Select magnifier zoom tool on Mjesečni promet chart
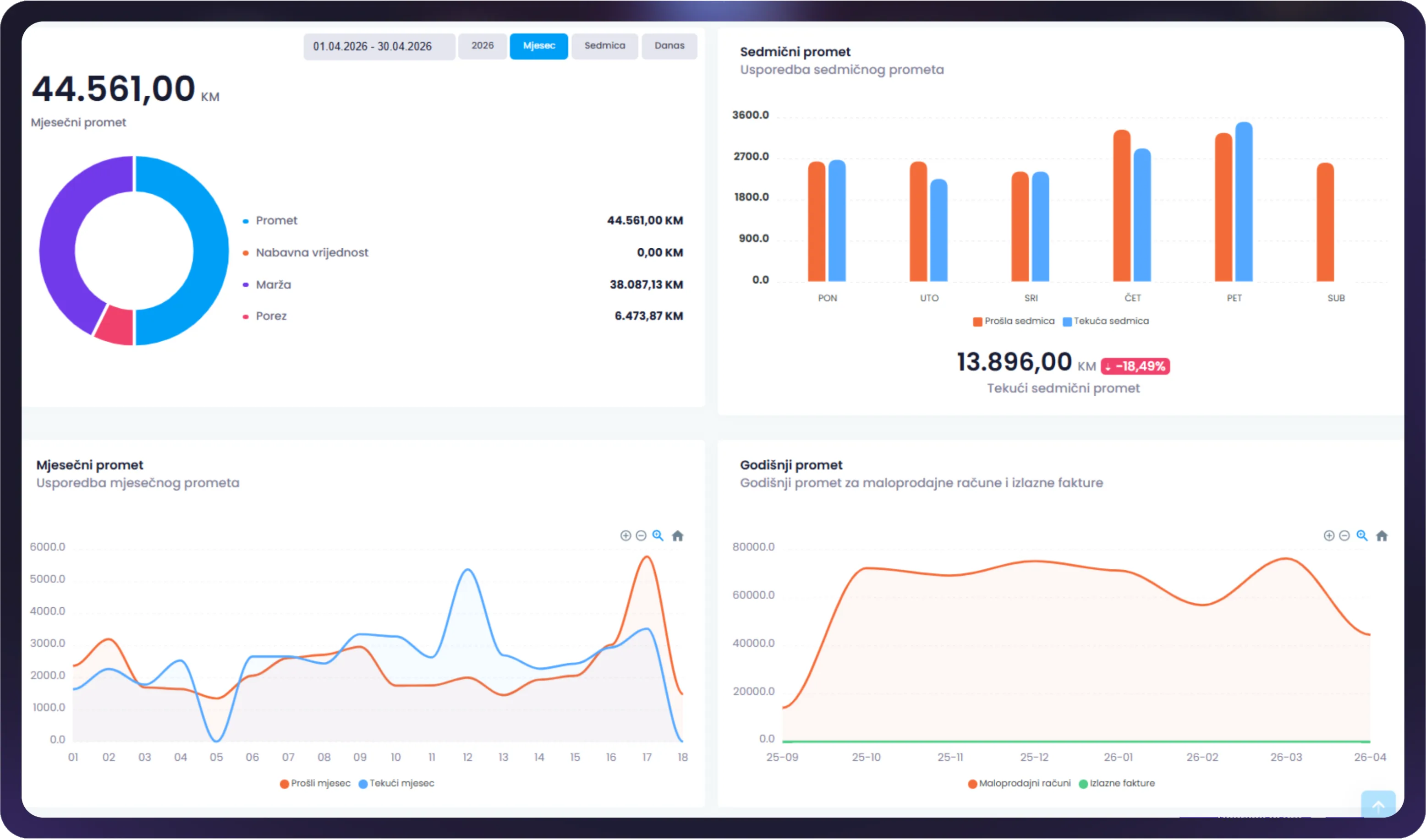This screenshot has width=1426, height=840. [658, 535]
